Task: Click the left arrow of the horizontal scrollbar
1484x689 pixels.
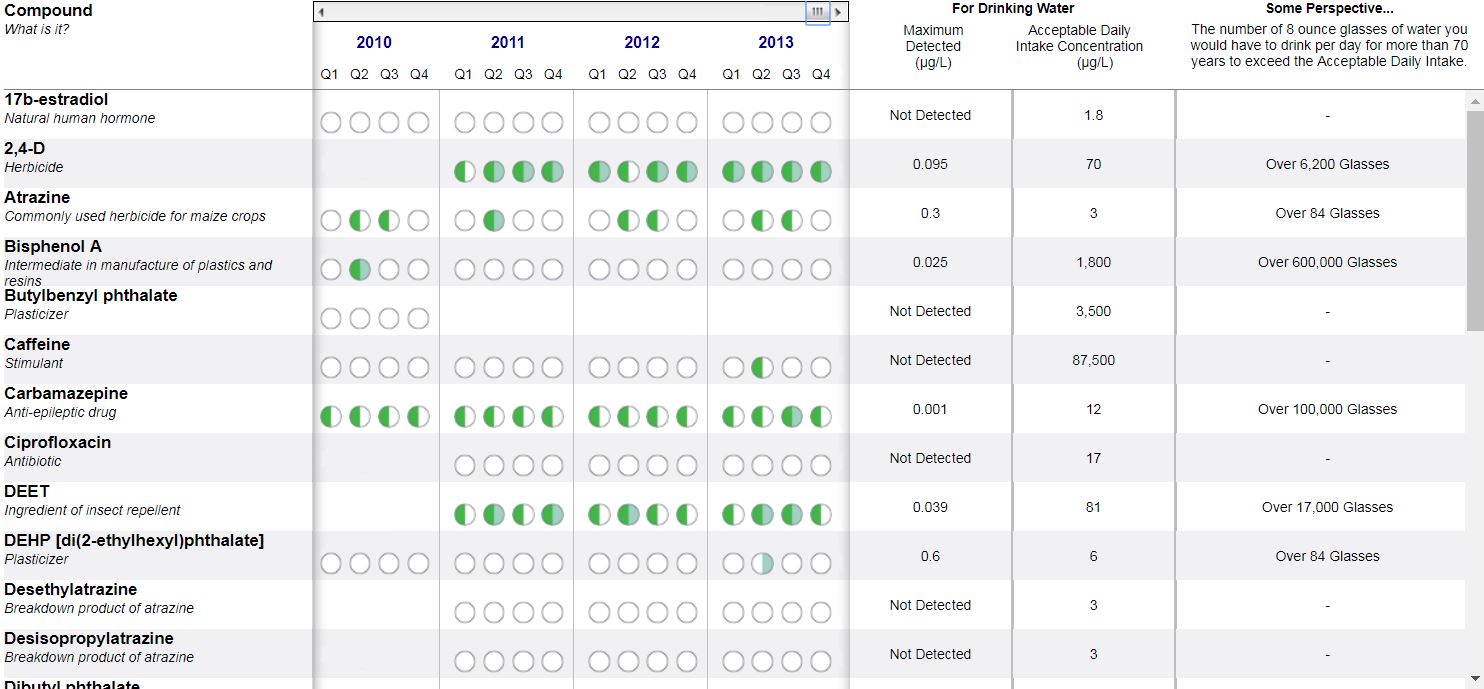Action: tap(320, 11)
